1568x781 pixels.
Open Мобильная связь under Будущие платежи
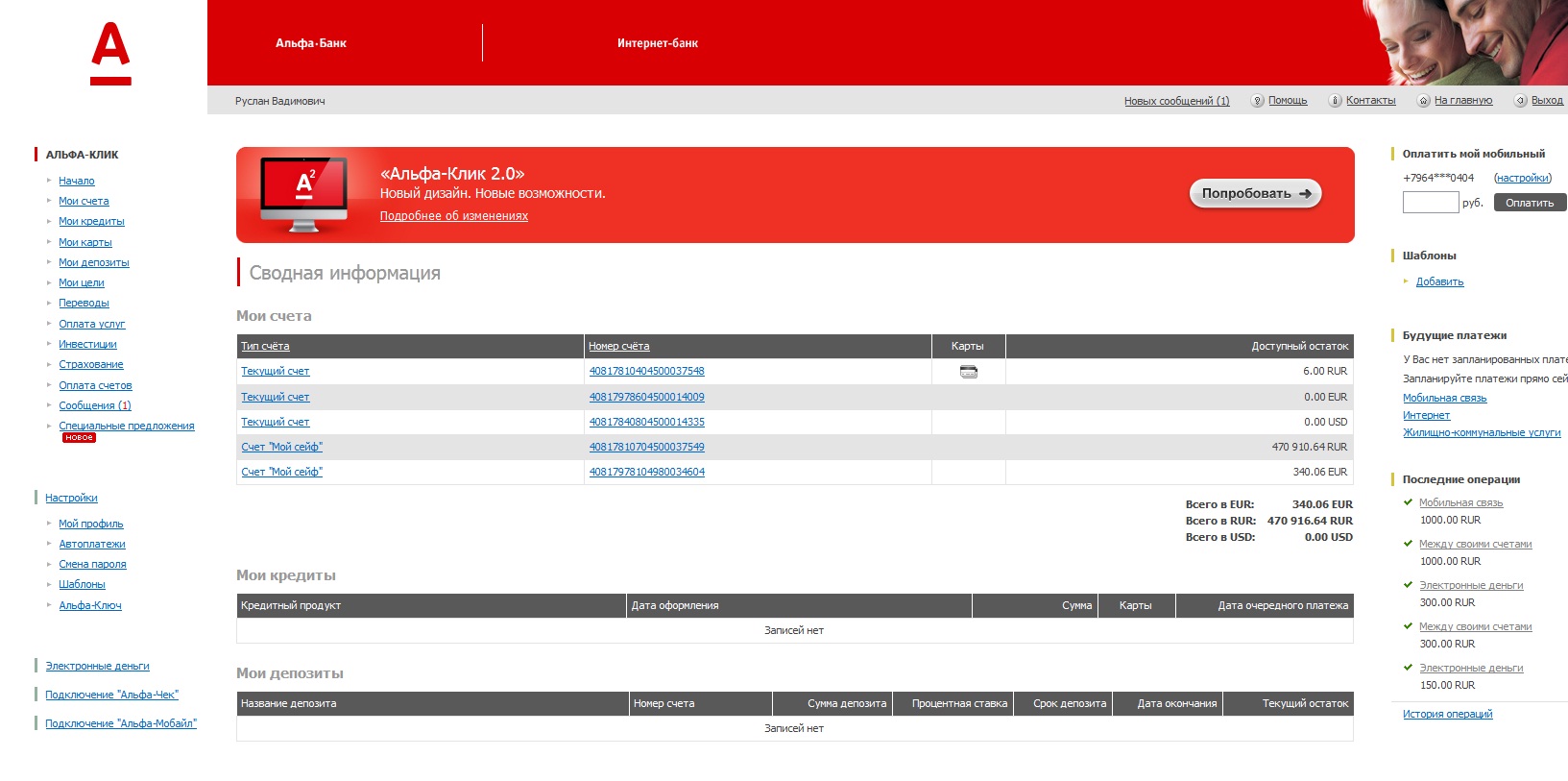[1445, 398]
